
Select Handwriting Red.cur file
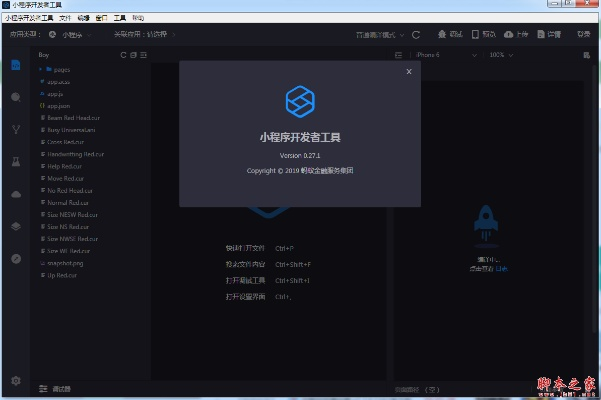[x=76, y=154]
